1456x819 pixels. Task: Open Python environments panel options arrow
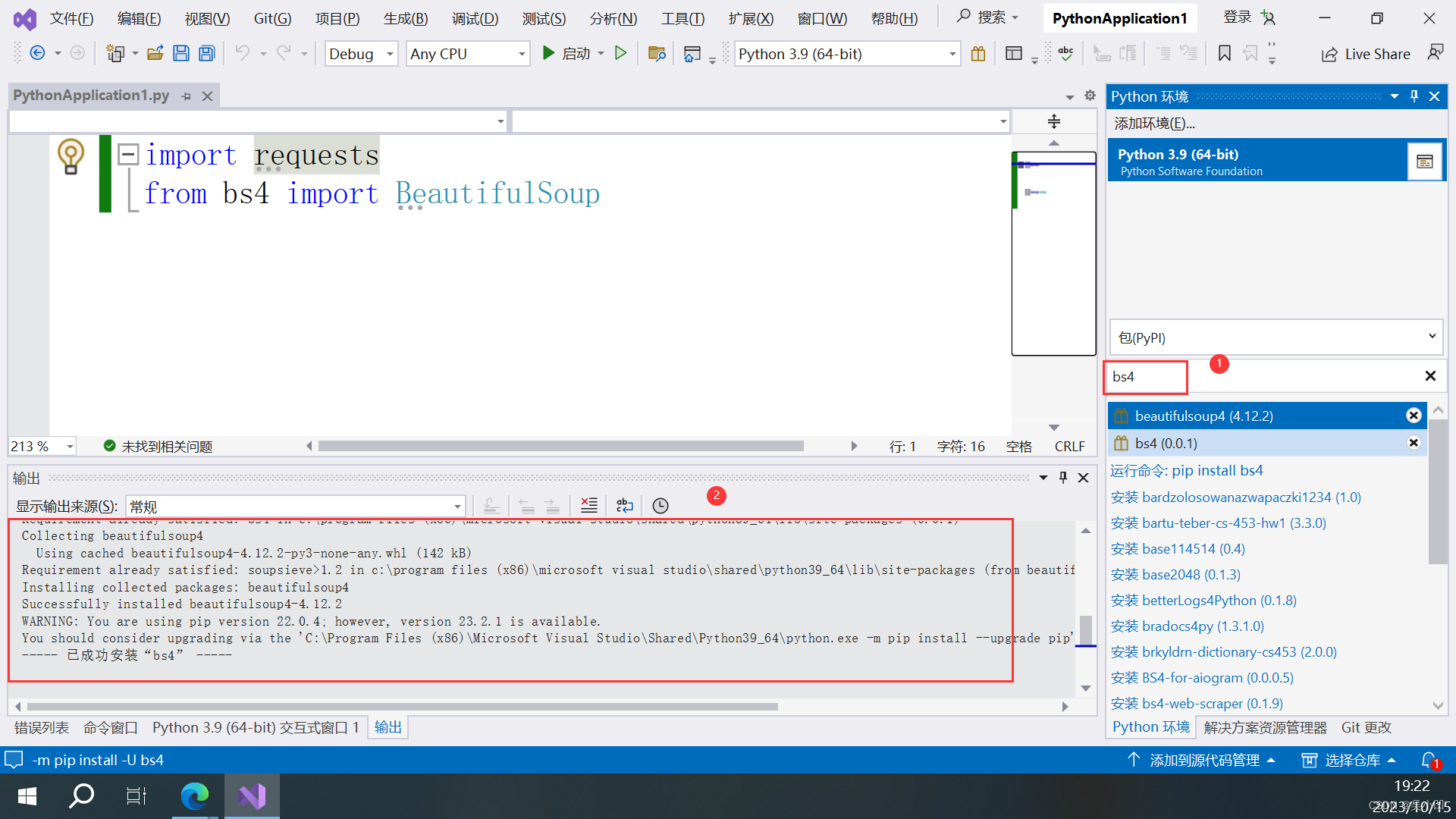point(1394,96)
